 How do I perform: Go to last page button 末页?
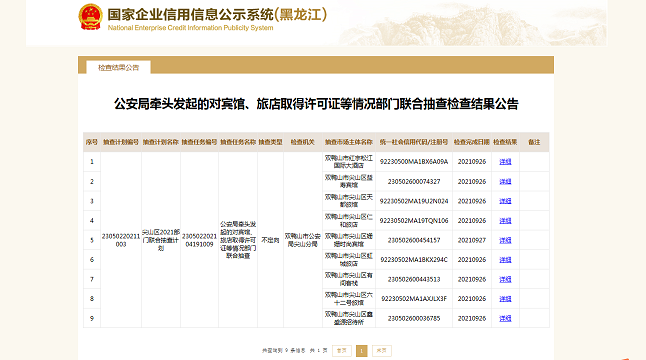tap(382, 351)
